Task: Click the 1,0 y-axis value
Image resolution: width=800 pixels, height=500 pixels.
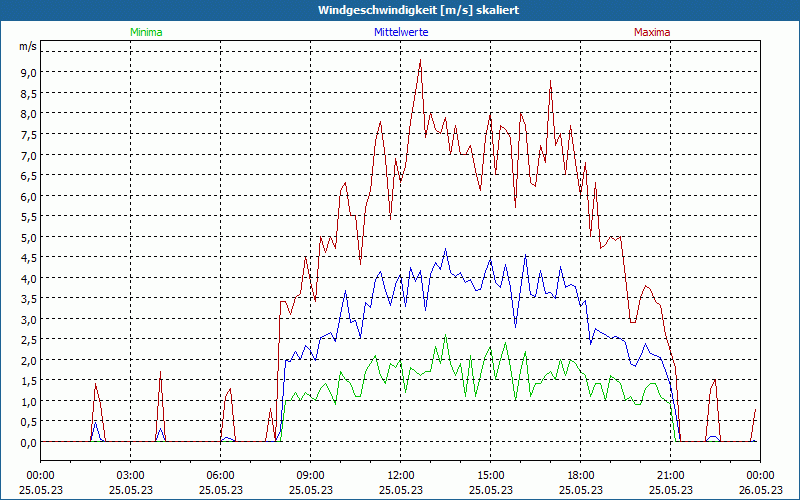Action: coord(29,402)
